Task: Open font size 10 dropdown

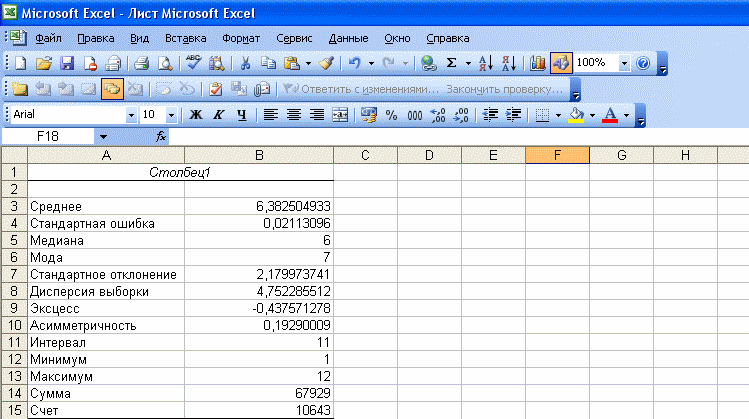Action: tap(171, 115)
